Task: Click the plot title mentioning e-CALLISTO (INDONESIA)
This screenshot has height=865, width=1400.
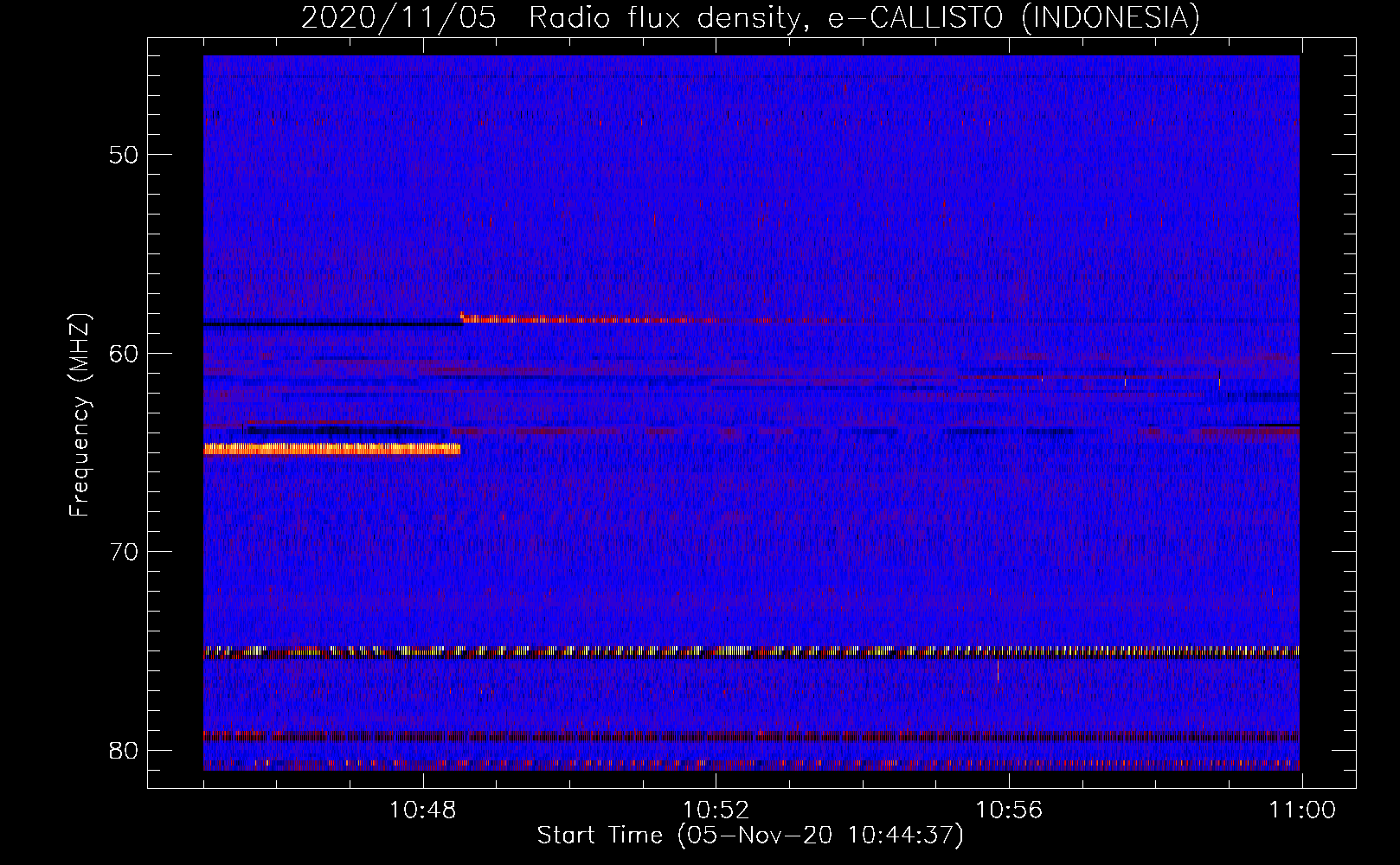Action: coord(750,17)
